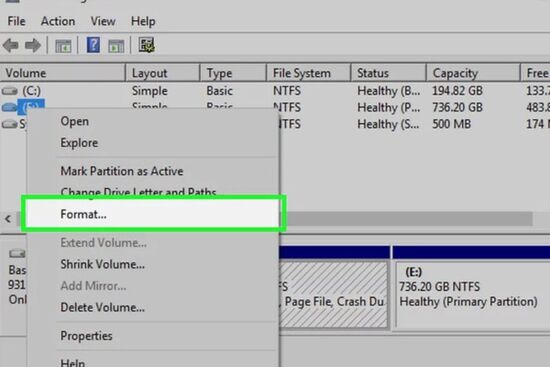Open the View menu
The image size is (550, 367).
click(x=103, y=21)
